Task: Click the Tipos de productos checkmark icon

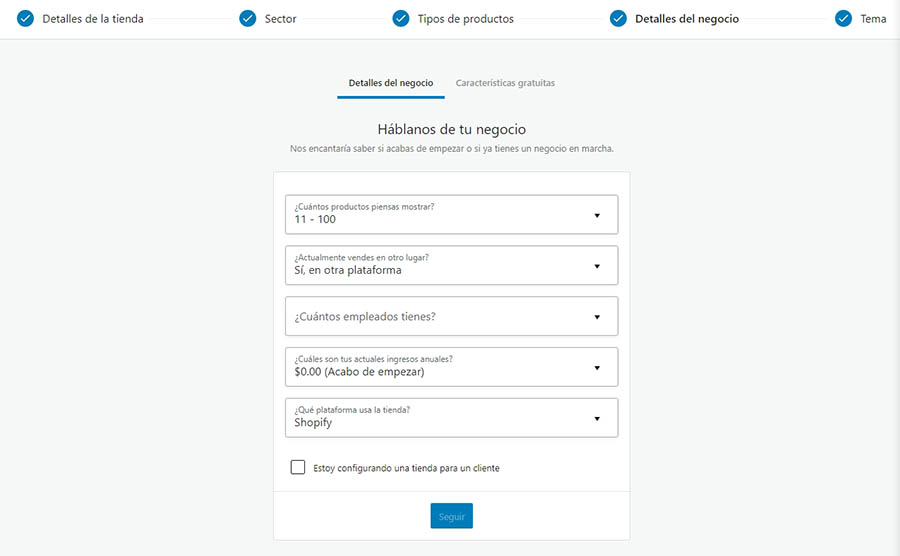Action: [x=401, y=18]
